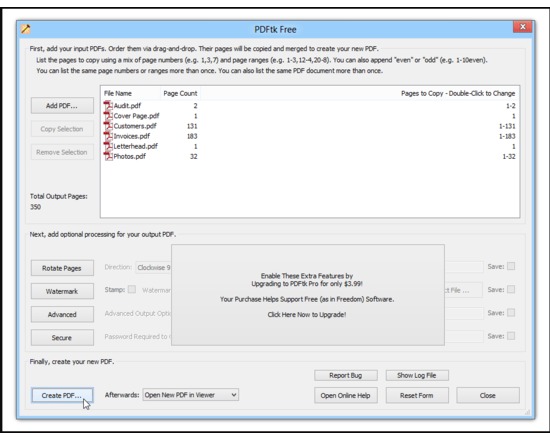The height and width of the screenshot is (440, 550).
Task: Click the Watermark button
Action: [x=62, y=291]
